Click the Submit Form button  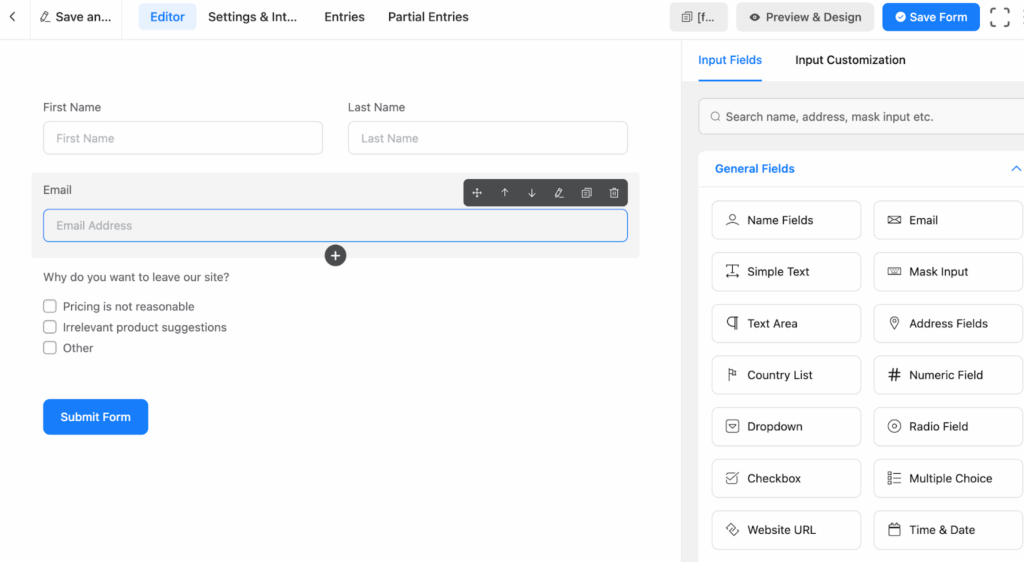[x=95, y=416]
